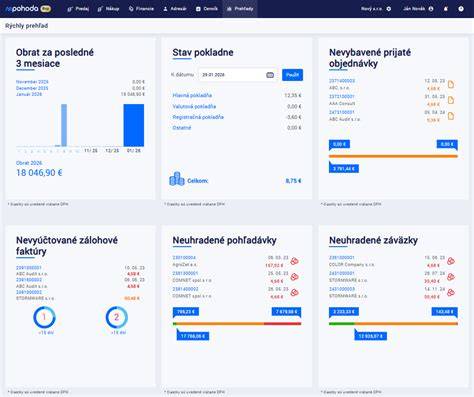
Task: Select November month link in Obrat
Action: click(32, 82)
